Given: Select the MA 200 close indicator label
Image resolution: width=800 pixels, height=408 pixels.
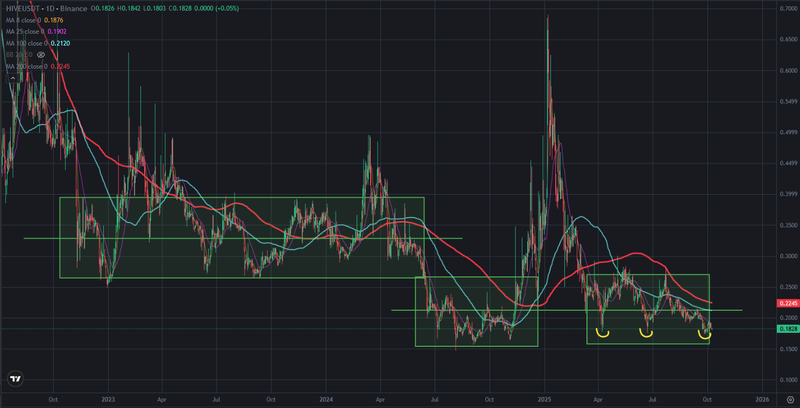Looking at the screenshot, I should click(28, 67).
